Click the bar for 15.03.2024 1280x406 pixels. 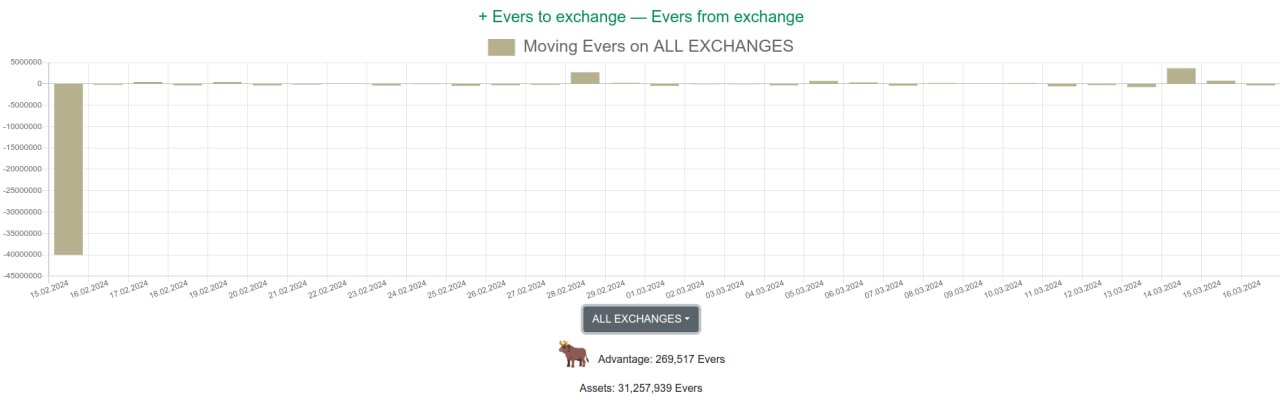tap(1221, 82)
